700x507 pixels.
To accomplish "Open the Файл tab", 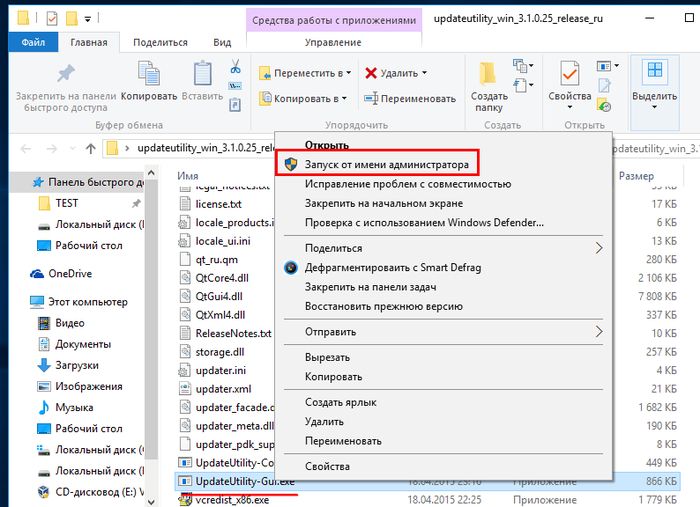I will [32, 43].
